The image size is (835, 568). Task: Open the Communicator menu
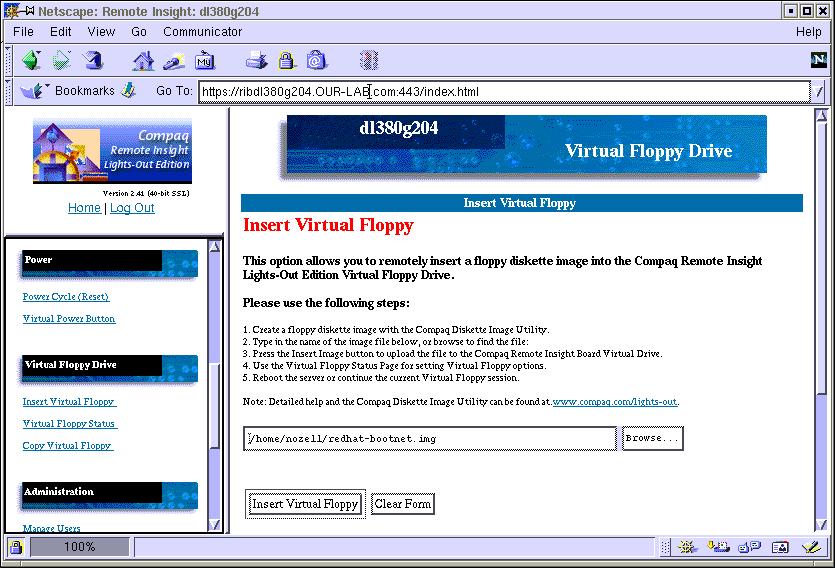(x=202, y=32)
